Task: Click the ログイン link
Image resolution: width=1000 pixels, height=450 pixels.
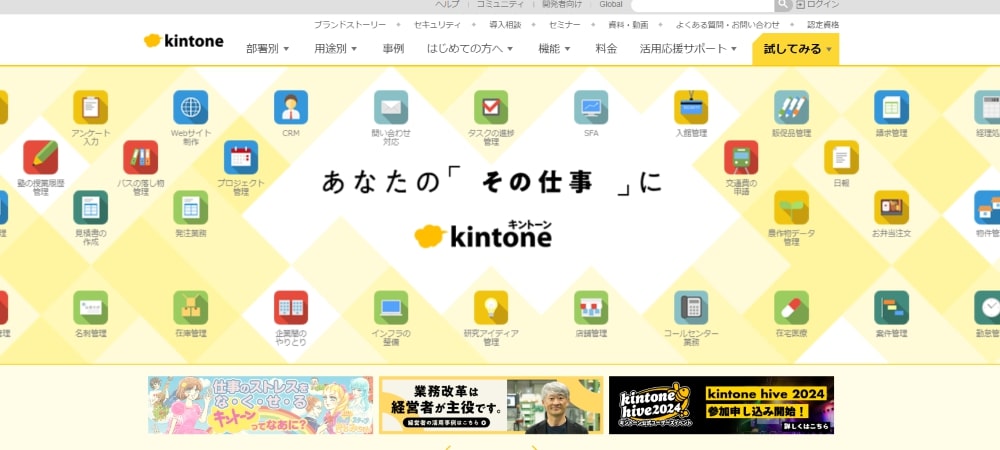Action: coord(818,4)
